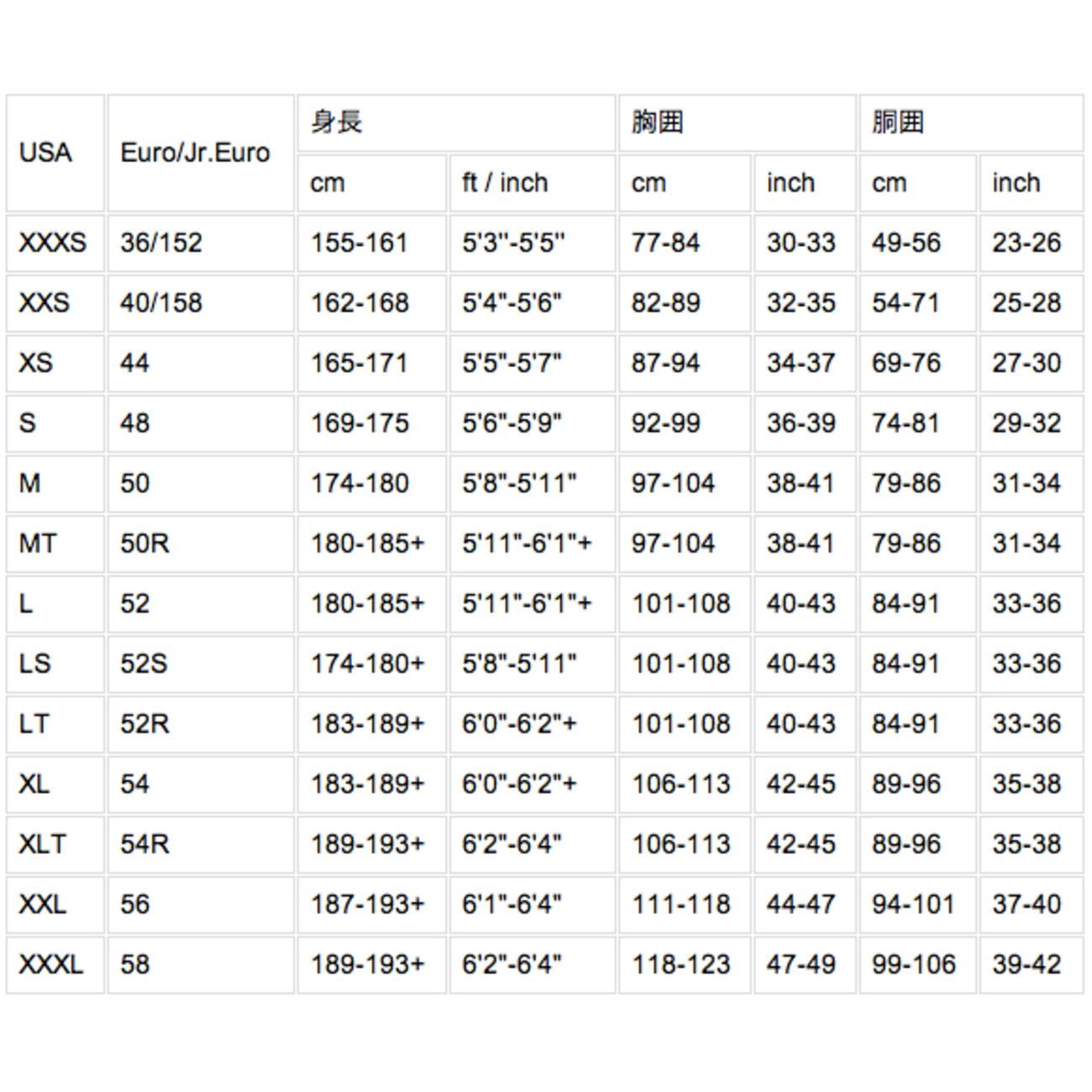
Task: Click the MT size row label
Action: pyautogui.click(x=38, y=543)
